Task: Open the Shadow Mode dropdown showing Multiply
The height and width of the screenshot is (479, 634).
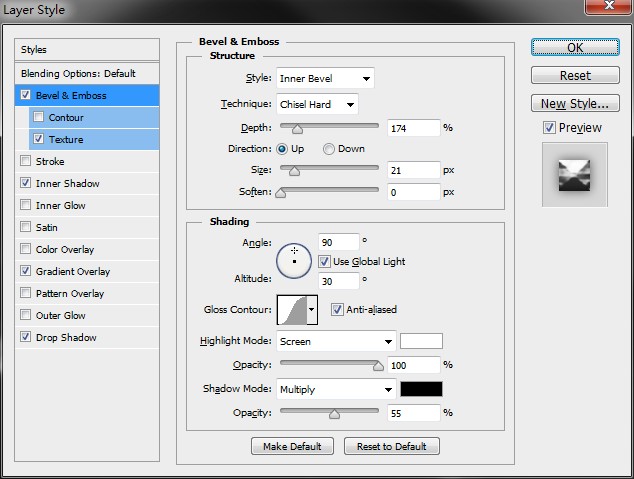Action: click(x=336, y=389)
